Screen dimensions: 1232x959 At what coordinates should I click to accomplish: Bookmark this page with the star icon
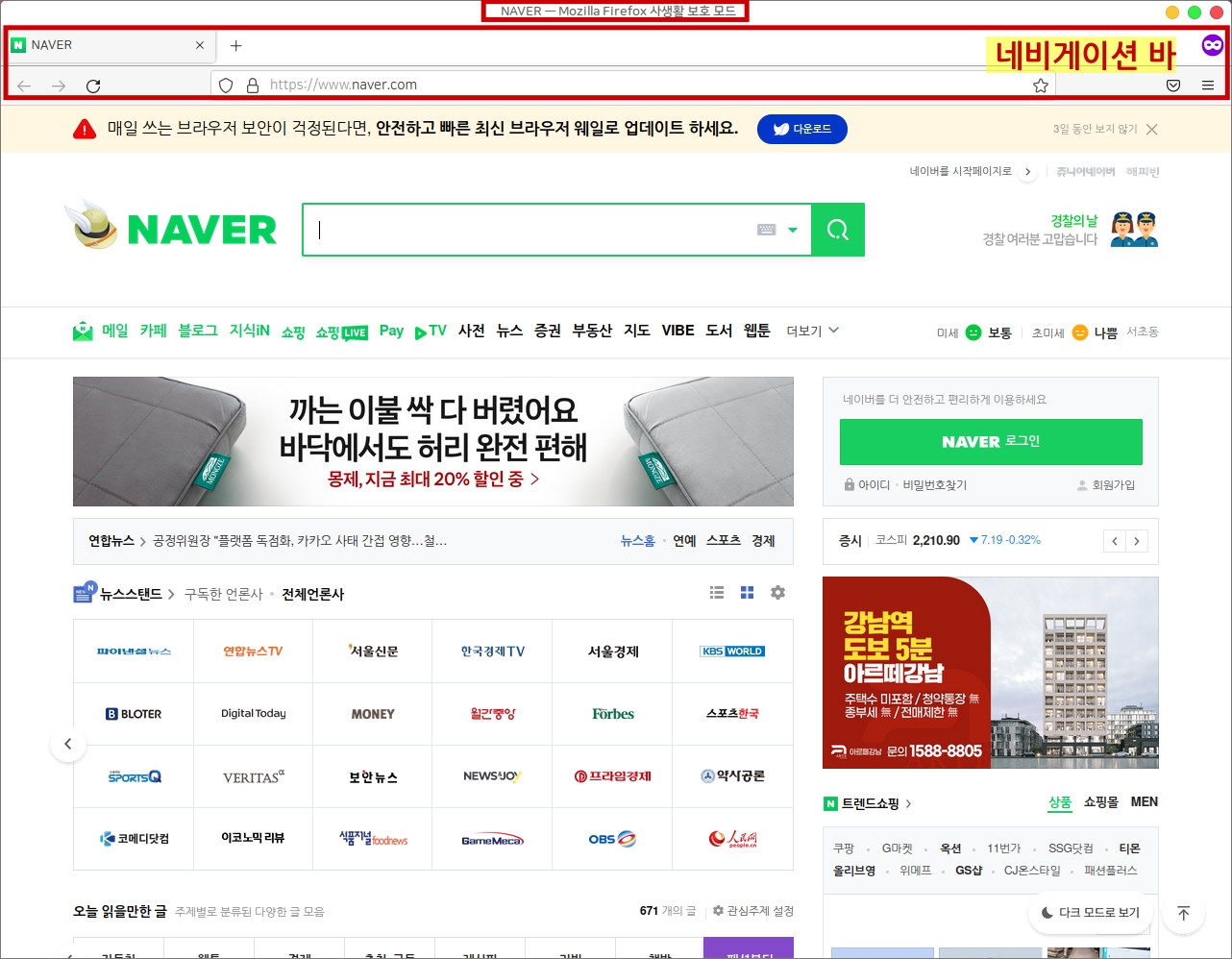coord(1040,86)
